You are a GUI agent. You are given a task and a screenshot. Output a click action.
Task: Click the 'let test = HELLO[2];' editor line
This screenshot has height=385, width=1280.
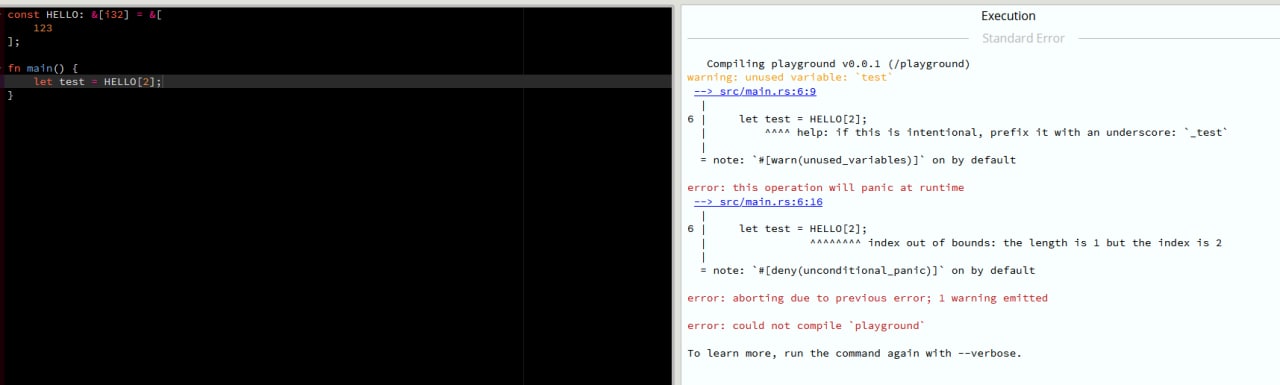pos(97,81)
